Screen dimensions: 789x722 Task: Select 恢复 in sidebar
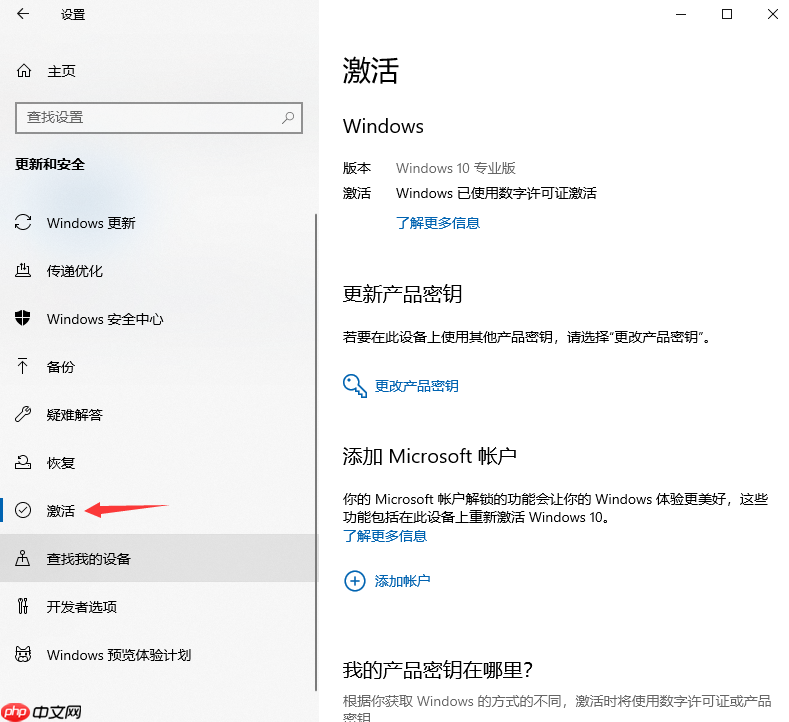159,462
